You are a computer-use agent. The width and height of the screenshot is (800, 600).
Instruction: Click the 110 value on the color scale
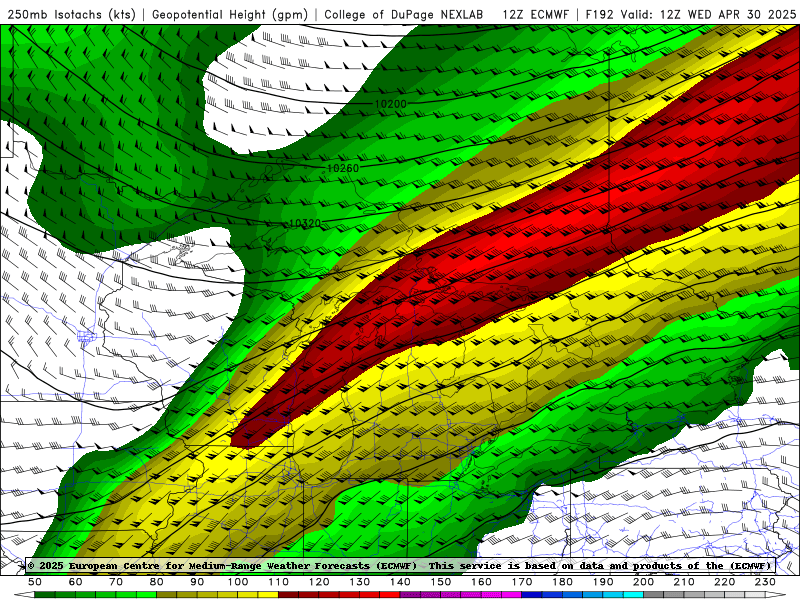pyautogui.click(x=279, y=582)
